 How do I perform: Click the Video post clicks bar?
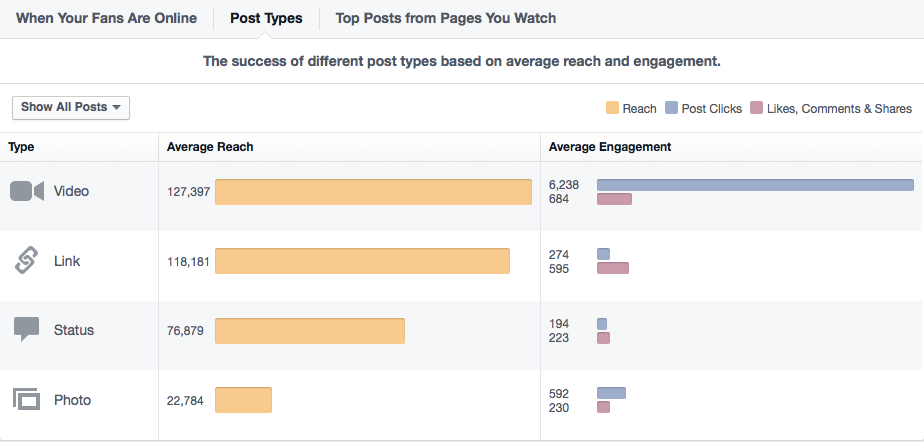click(755, 185)
